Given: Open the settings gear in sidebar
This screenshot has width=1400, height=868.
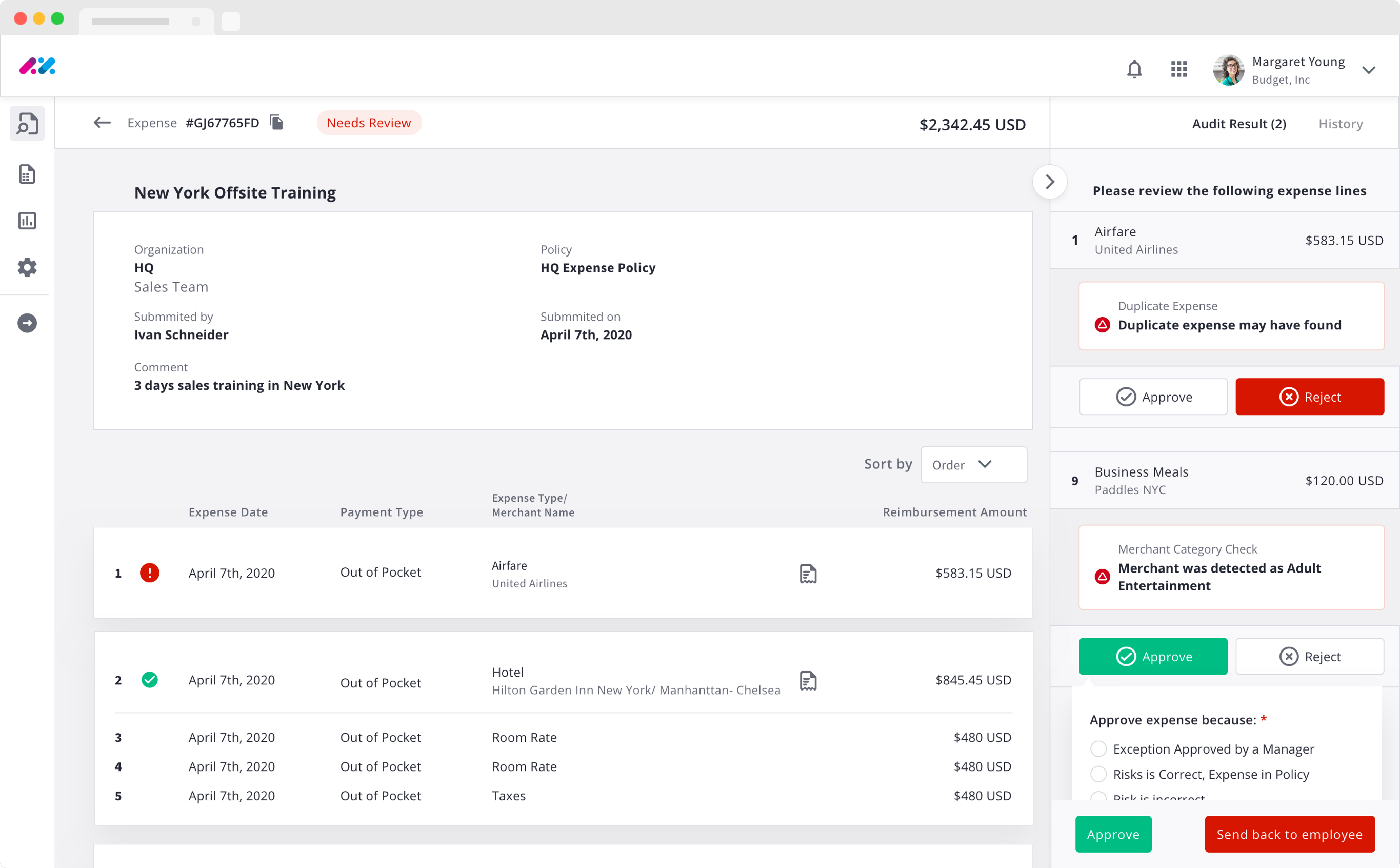Looking at the screenshot, I should pyautogui.click(x=27, y=267).
